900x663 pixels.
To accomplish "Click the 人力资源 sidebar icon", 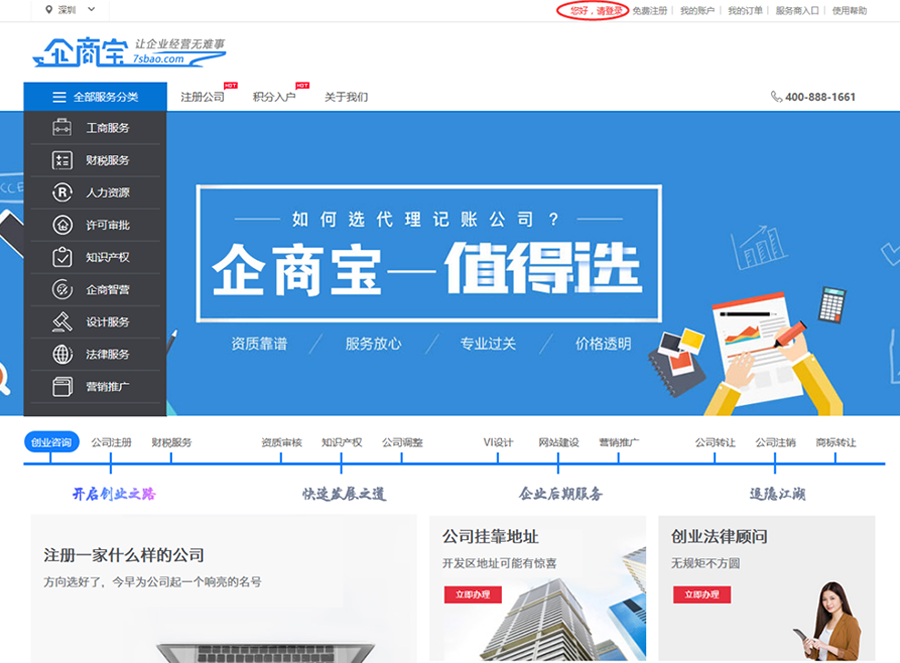I will point(62,192).
